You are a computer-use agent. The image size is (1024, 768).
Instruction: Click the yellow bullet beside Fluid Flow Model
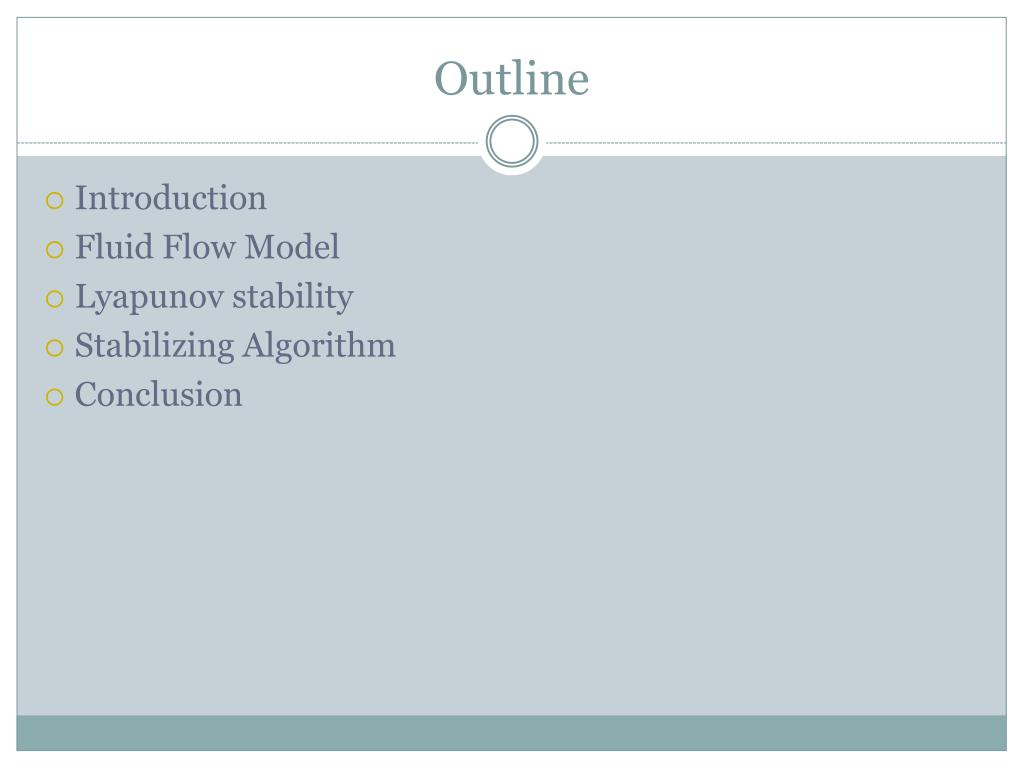(55, 249)
